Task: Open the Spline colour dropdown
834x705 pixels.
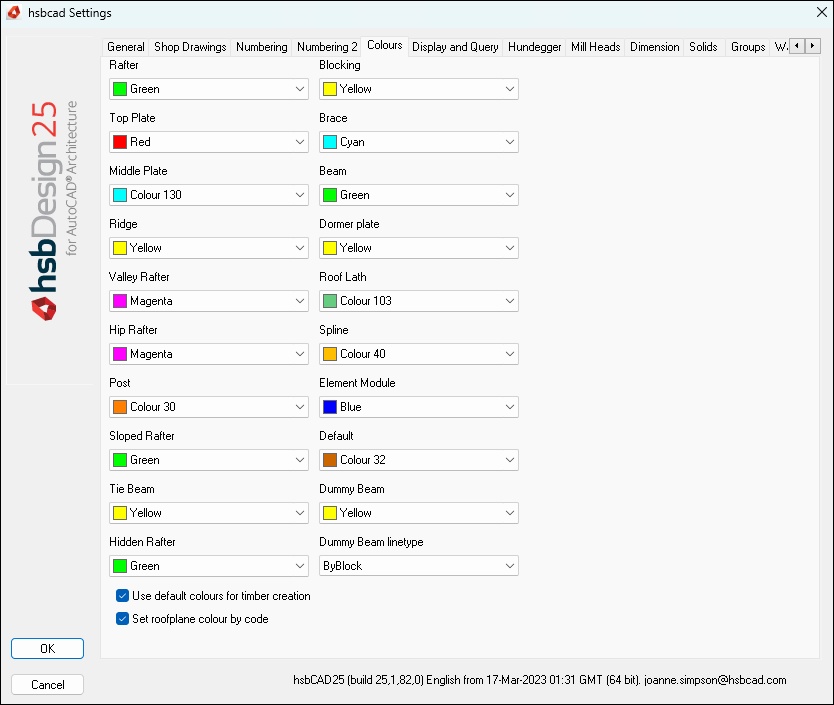Action: [419, 354]
